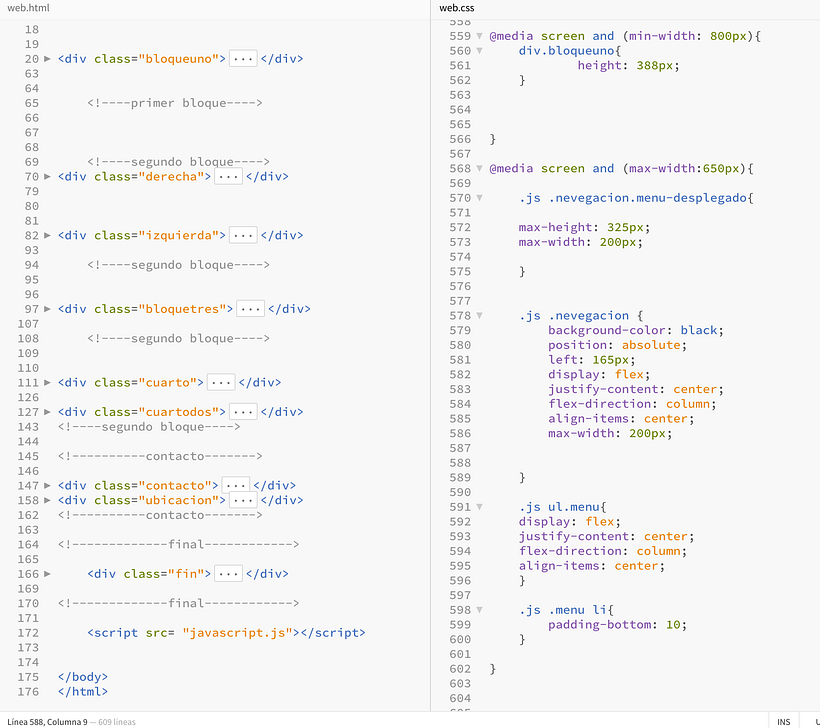Click the 609 líneas status text
This screenshot has height=728, width=820.
(x=116, y=721)
